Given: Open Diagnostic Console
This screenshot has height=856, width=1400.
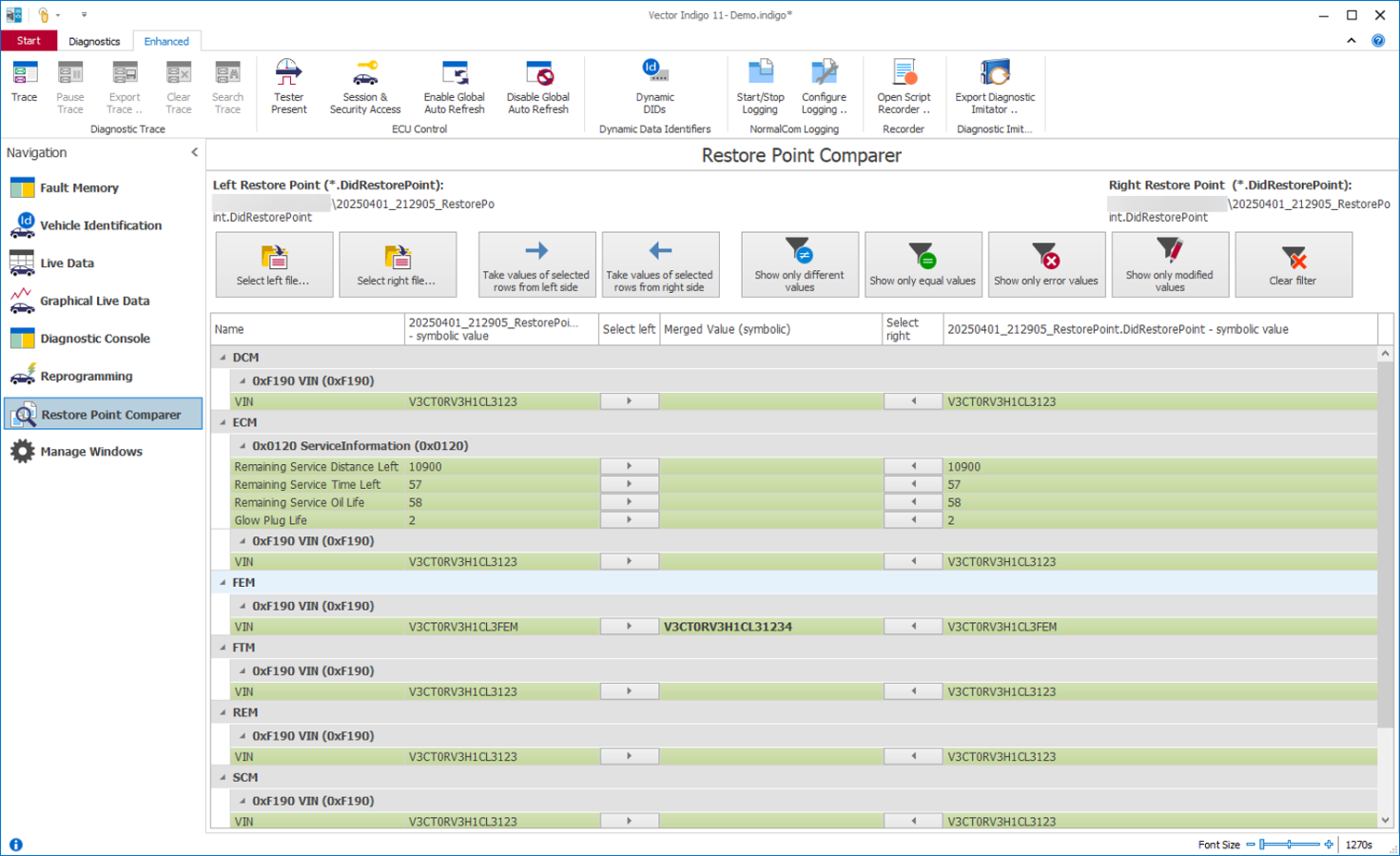Looking at the screenshot, I should tap(103, 339).
